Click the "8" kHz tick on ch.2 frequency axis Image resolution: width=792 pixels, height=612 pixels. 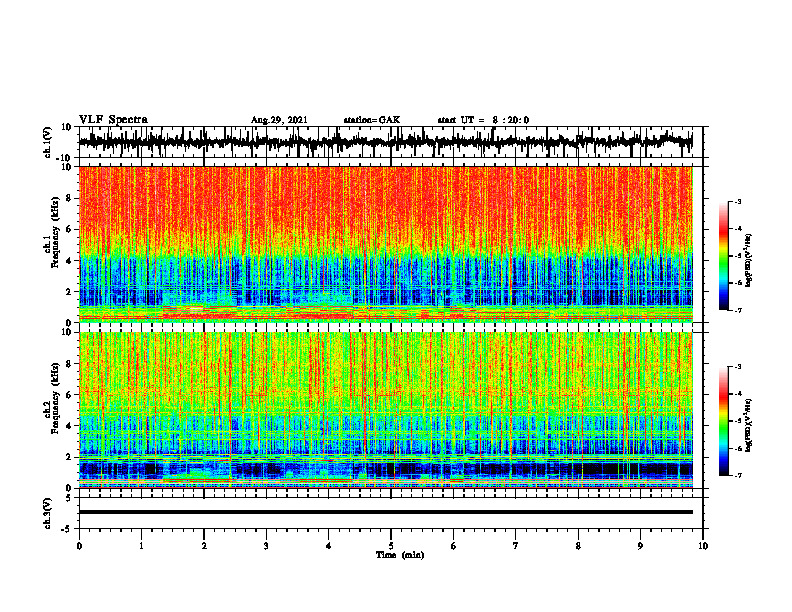pyautogui.click(x=69, y=364)
